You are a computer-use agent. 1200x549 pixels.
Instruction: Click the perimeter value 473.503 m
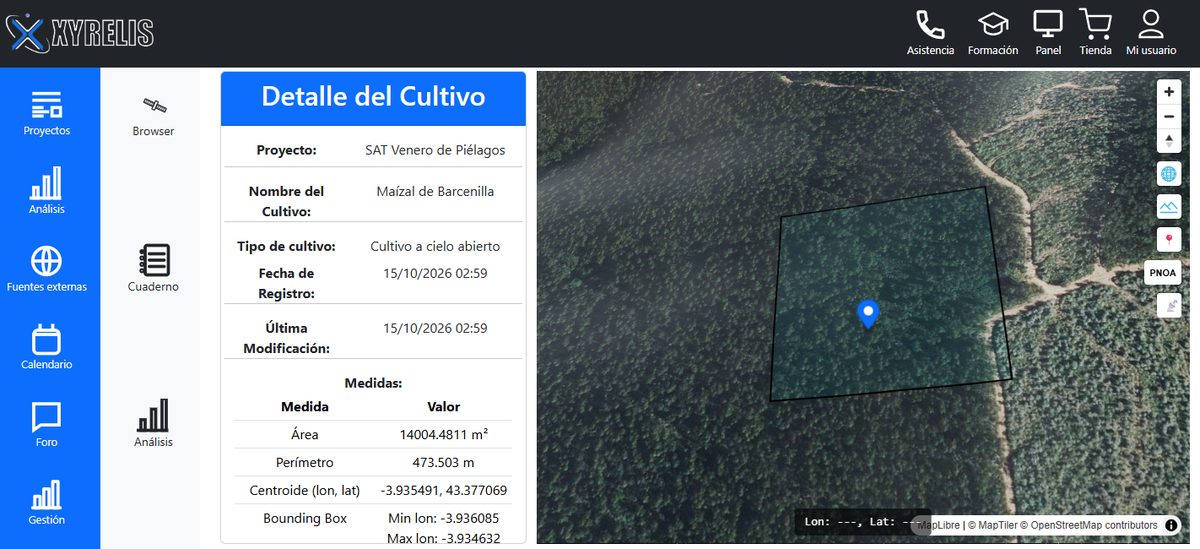(x=443, y=463)
